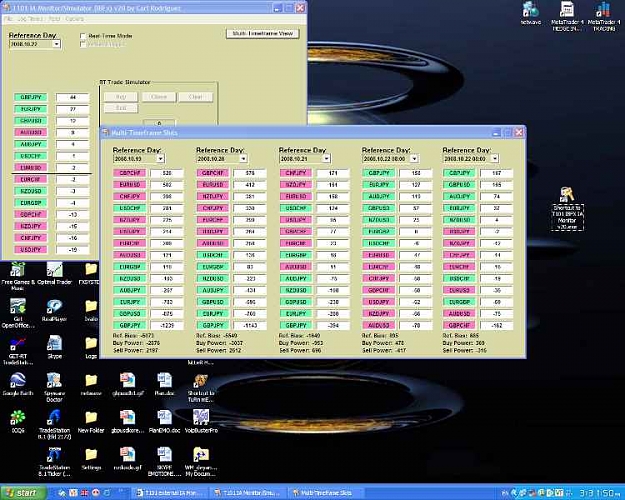This screenshot has height=500, width=625.
Task: Enable the Real-Time Mode checkbox
Action: click(x=83, y=36)
